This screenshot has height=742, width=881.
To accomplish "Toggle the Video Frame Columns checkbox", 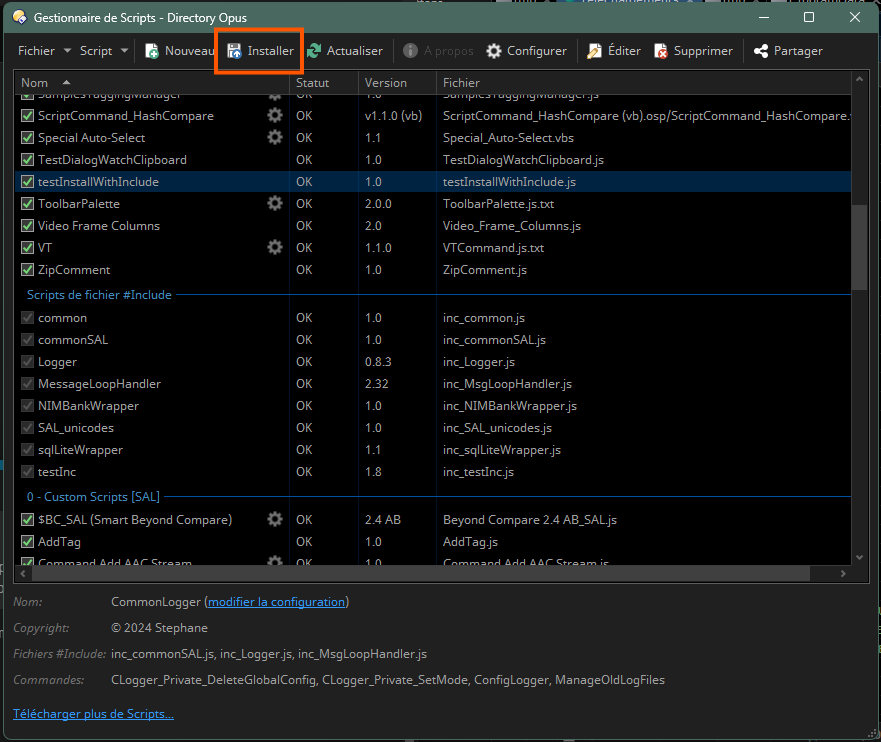I will tap(28, 226).
